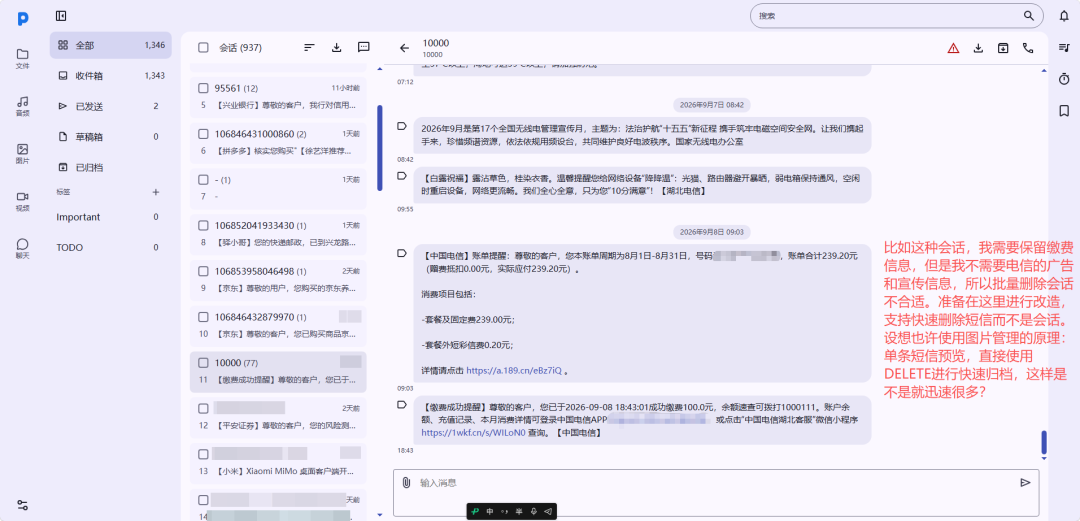This screenshot has width=1080, height=521.
Task: Check the box for conversation 10000
Action: point(203,362)
